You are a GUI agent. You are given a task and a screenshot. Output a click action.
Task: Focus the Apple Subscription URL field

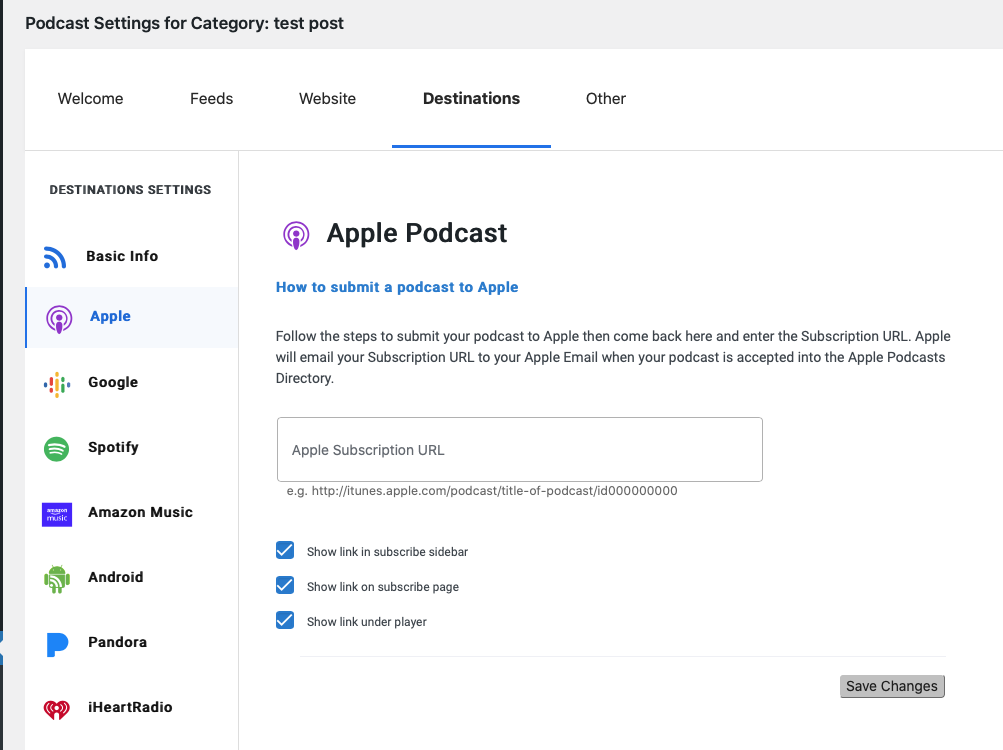click(519, 449)
